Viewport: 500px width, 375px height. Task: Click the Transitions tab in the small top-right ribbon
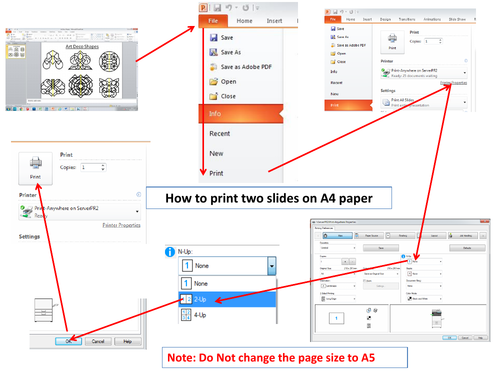pyautogui.click(x=407, y=19)
